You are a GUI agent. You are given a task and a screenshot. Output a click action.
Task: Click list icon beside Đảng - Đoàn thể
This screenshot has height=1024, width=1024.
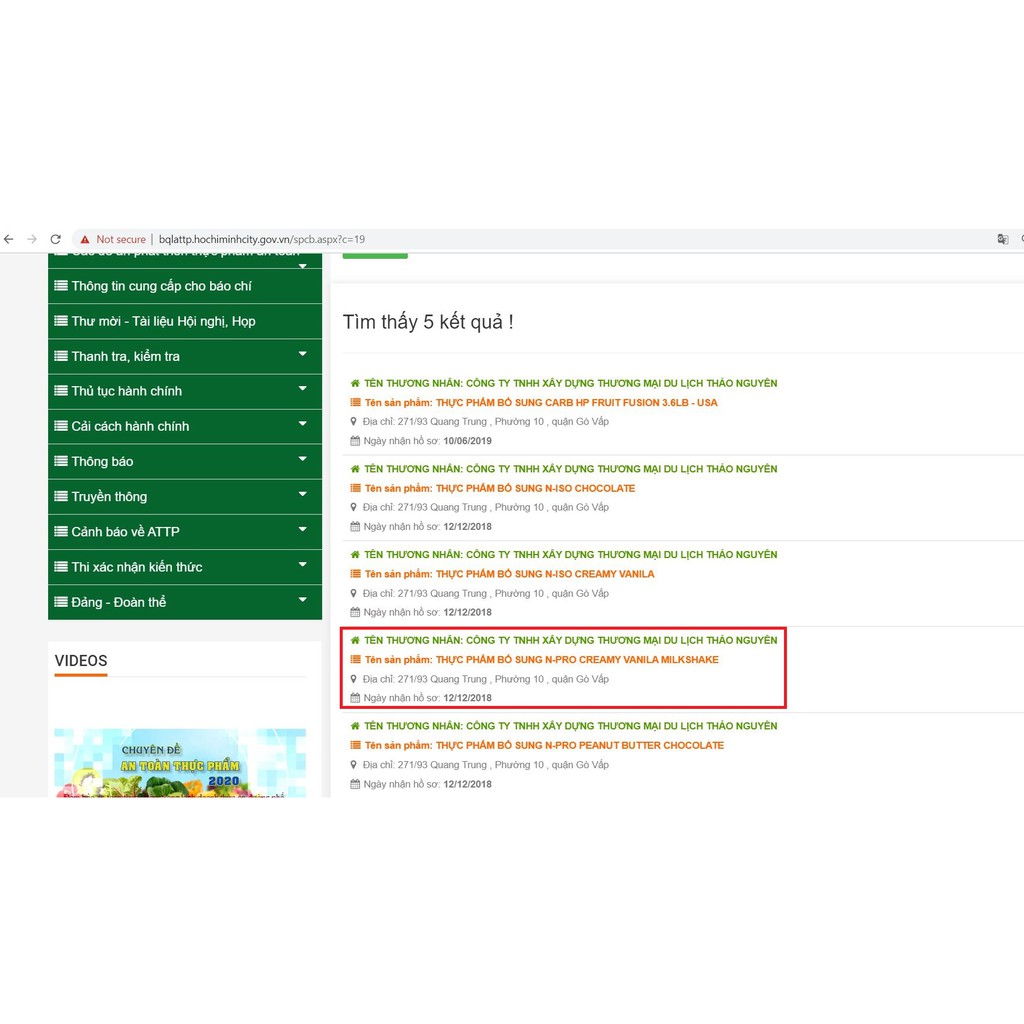(61, 602)
